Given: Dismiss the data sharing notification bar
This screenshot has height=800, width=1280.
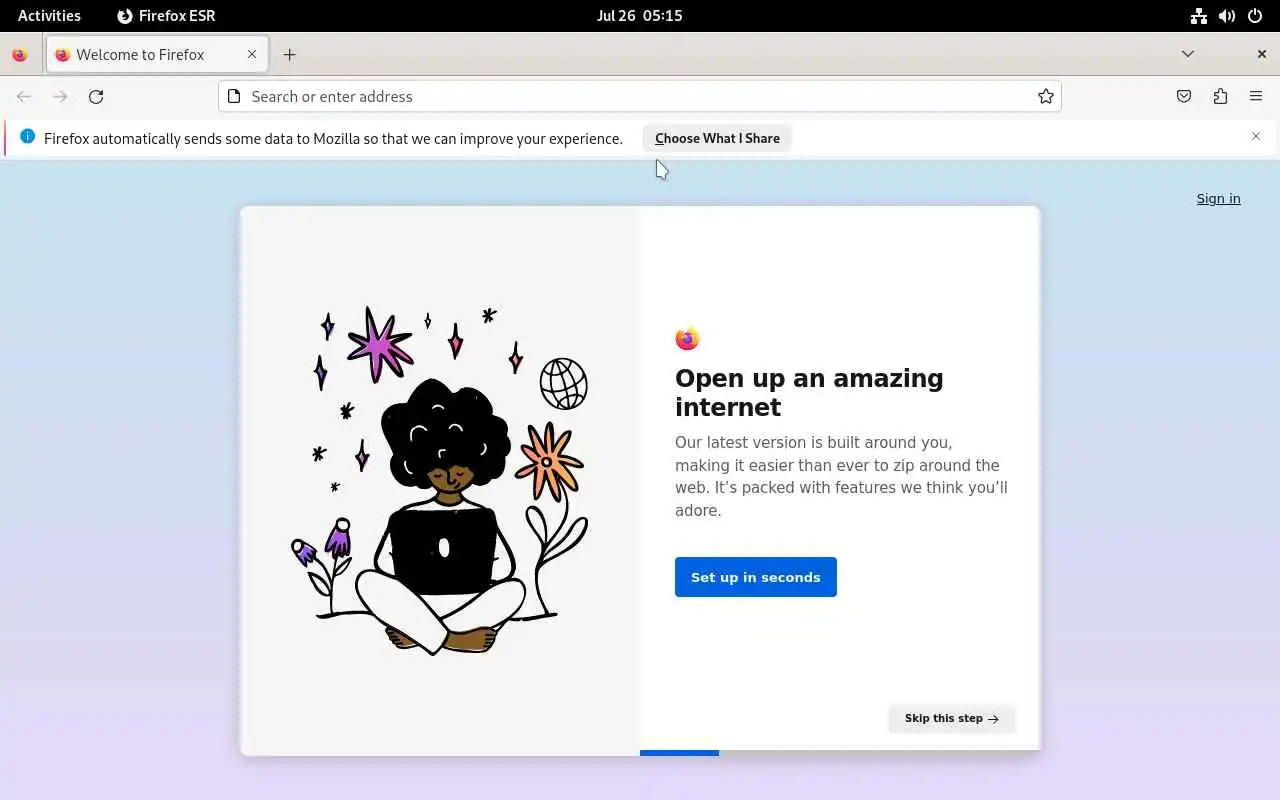Looking at the screenshot, I should pyautogui.click(x=1256, y=136).
